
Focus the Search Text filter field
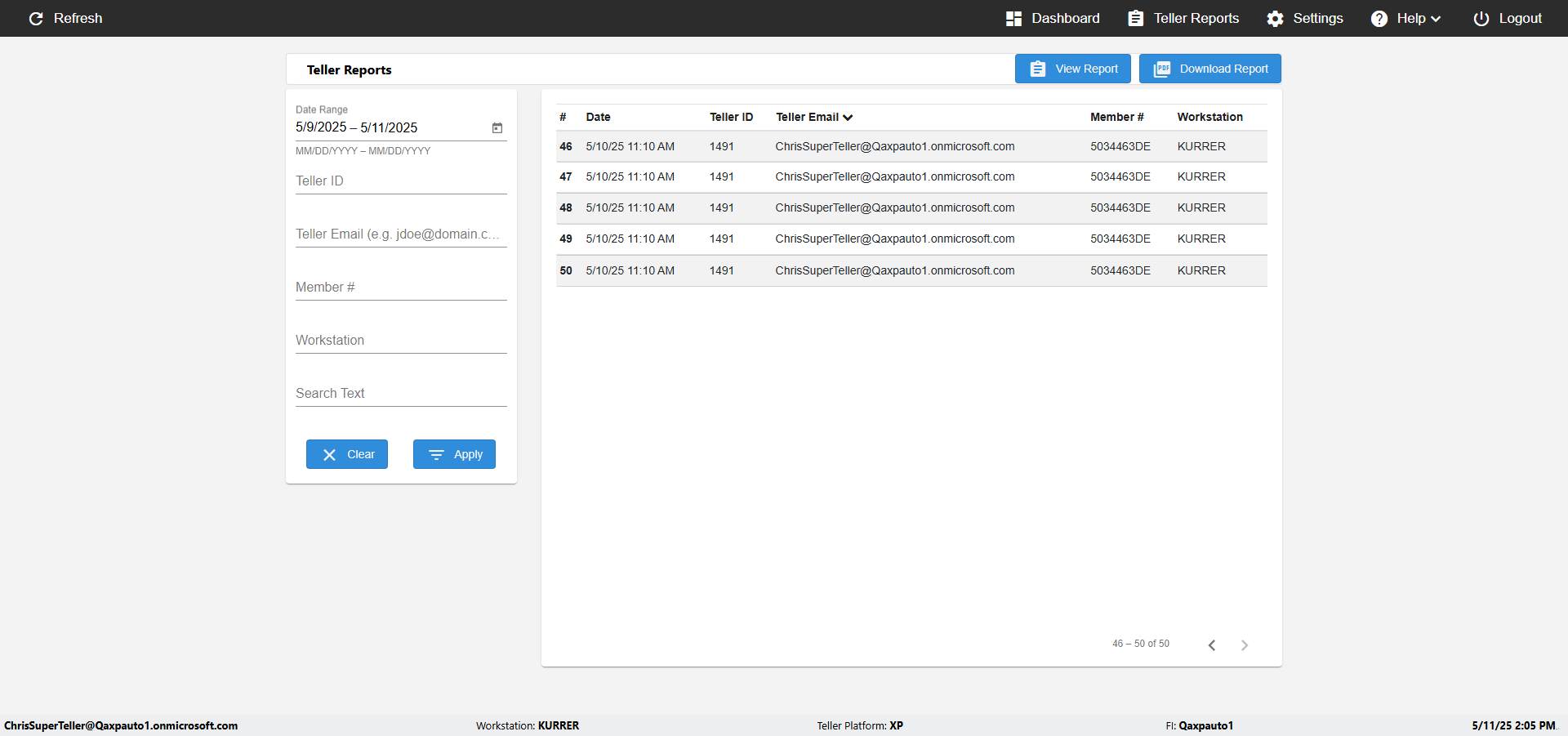[x=401, y=394]
